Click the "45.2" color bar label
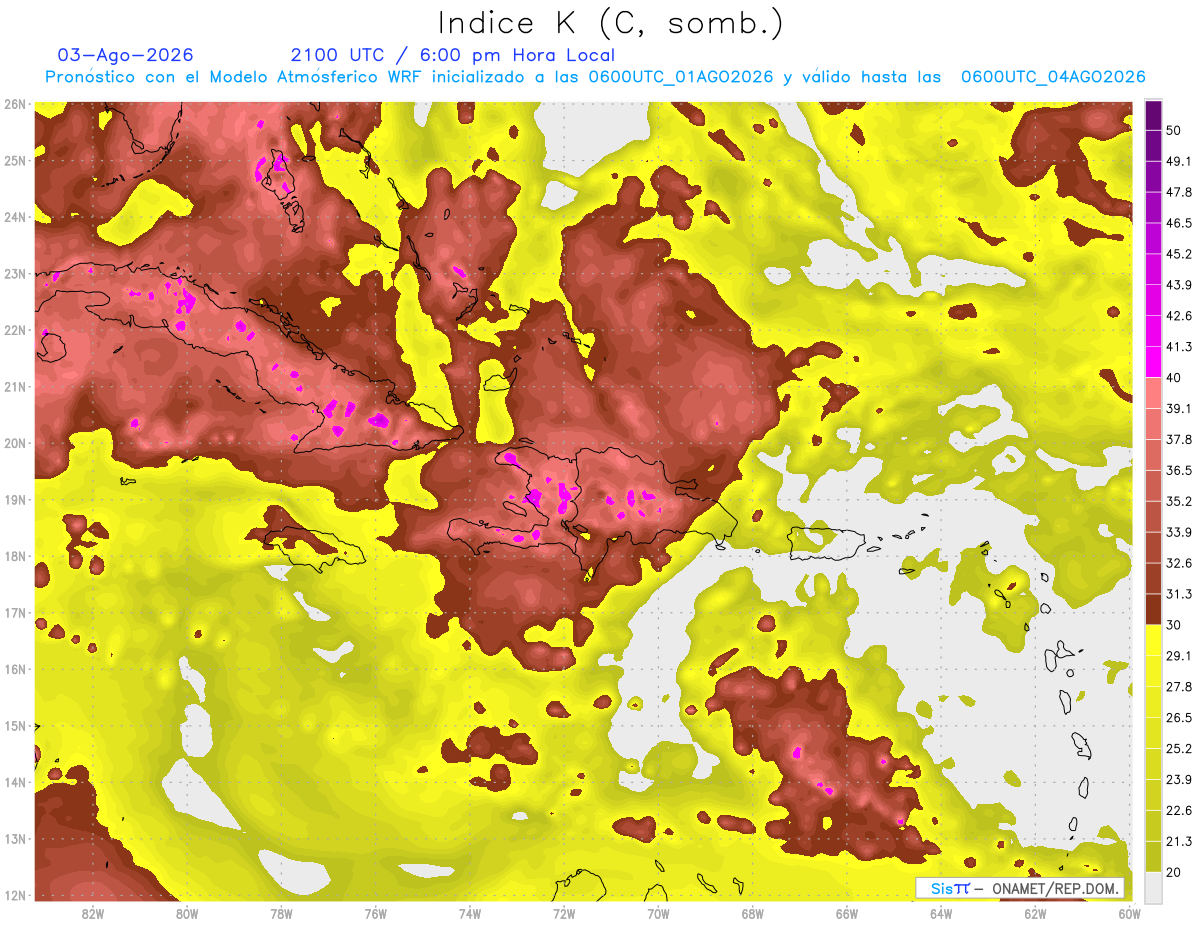Viewport: 1200px width, 927px height. point(1179,254)
